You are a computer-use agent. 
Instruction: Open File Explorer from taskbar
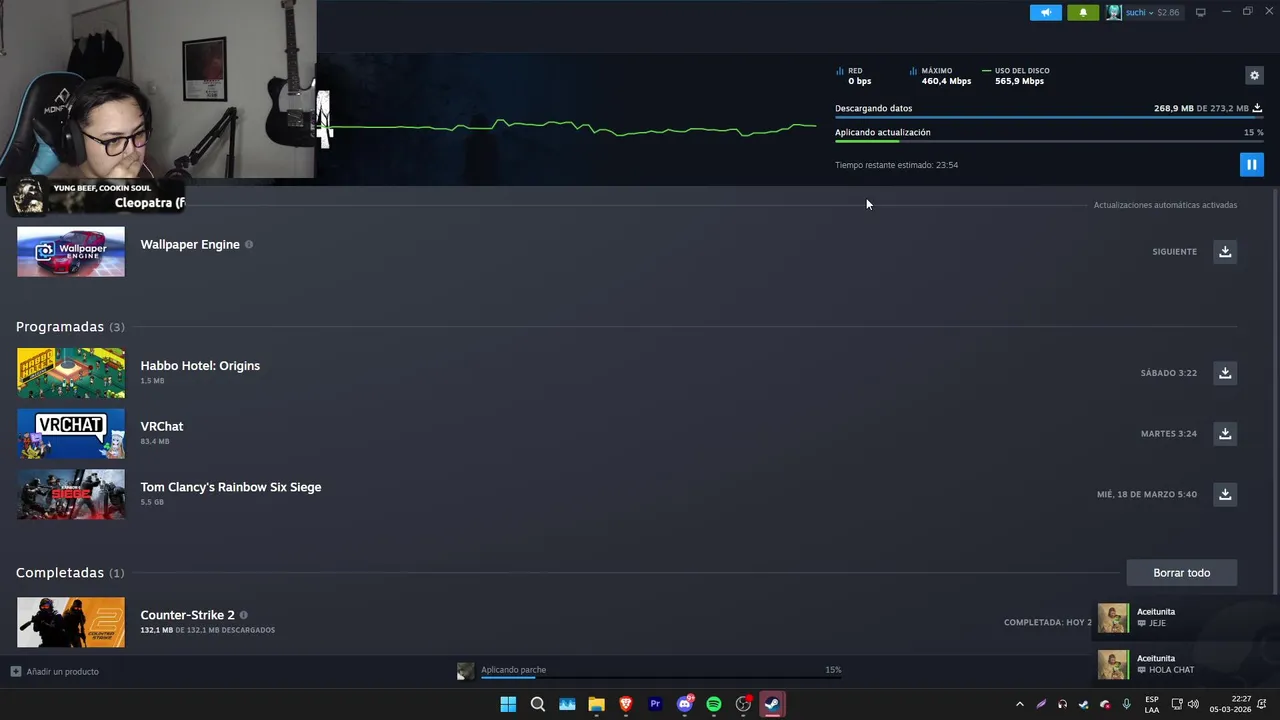pos(596,704)
